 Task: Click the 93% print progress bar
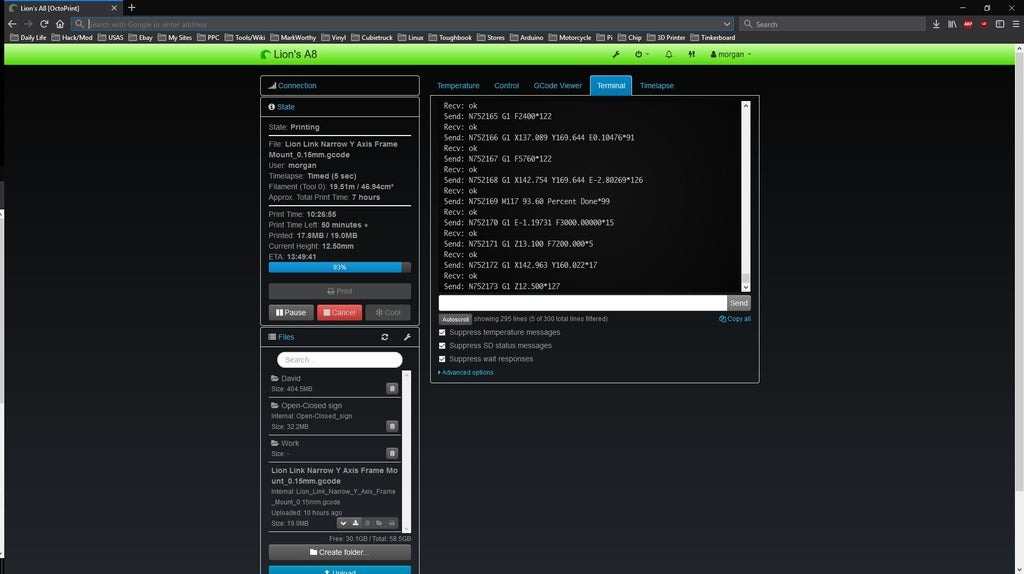[340, 268]
